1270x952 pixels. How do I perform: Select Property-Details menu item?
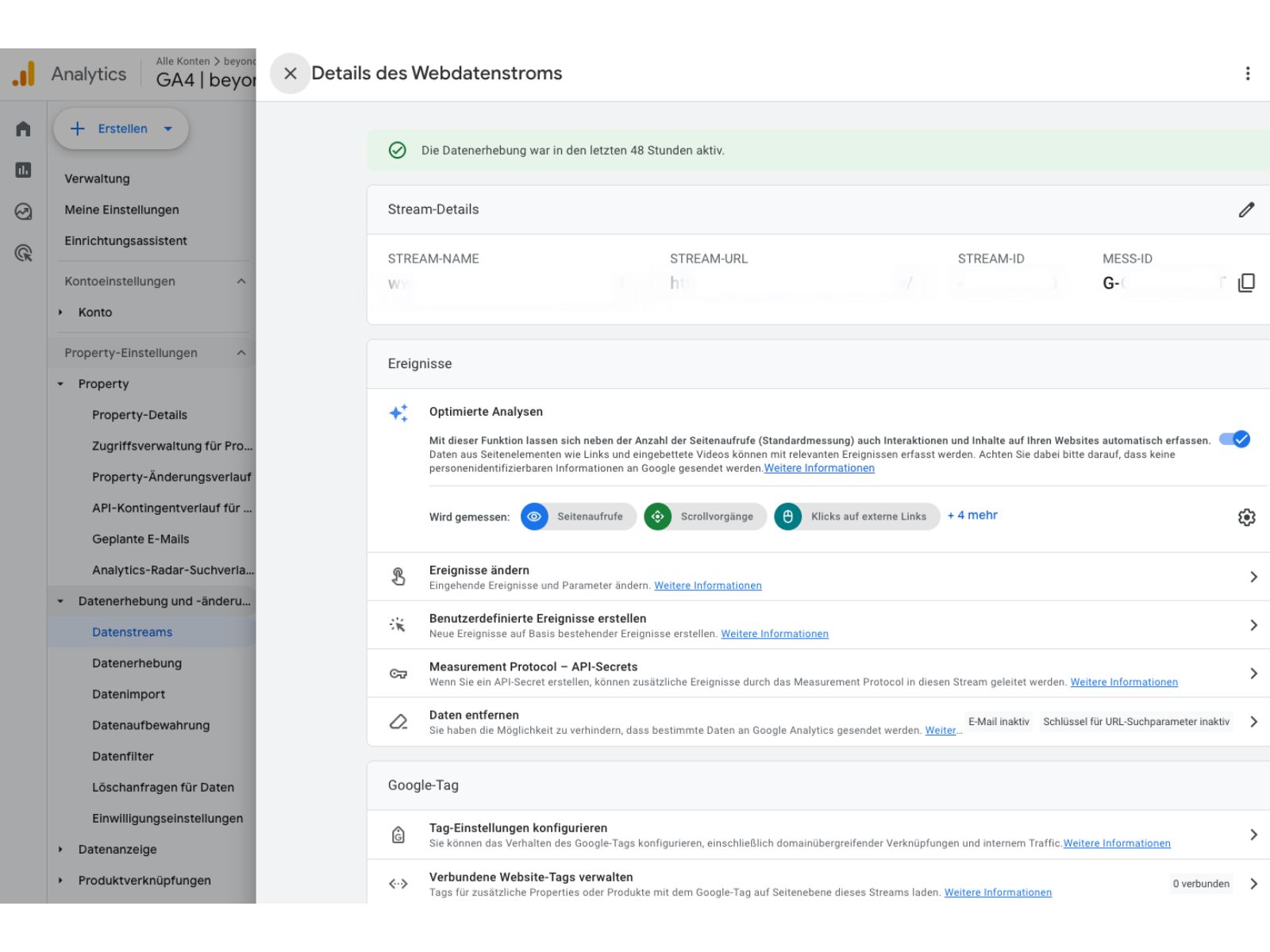click(140, 415)
